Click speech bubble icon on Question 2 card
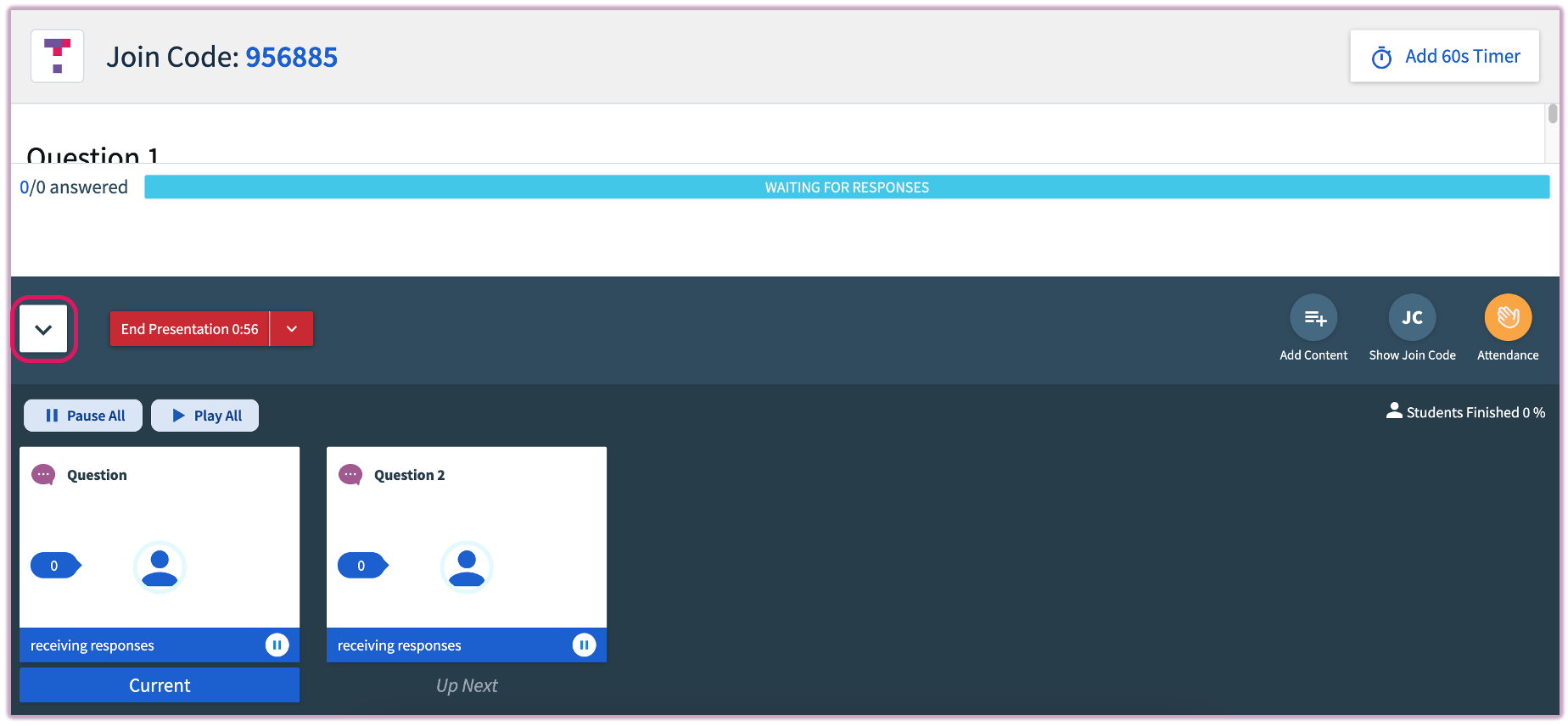The height and width of the screenshot is (726, 1568). click(350, 475)
